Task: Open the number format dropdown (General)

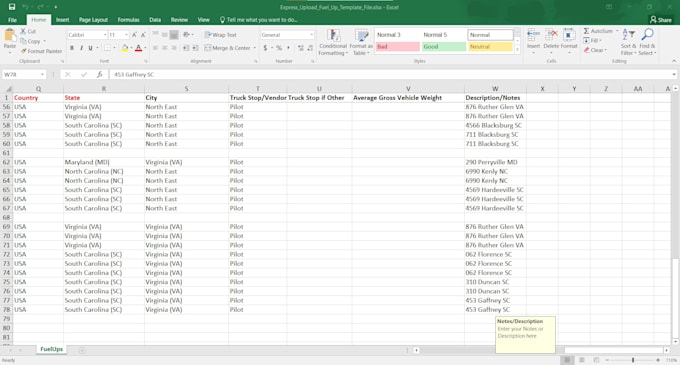Action: tap(311, 35)
